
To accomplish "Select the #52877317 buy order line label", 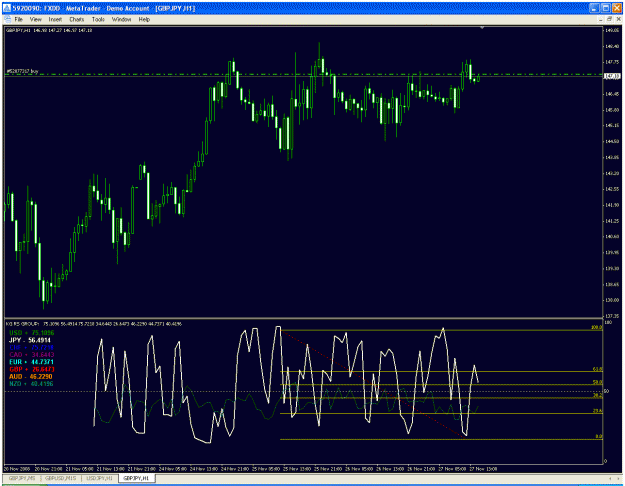I will click(x=22, y=71).
